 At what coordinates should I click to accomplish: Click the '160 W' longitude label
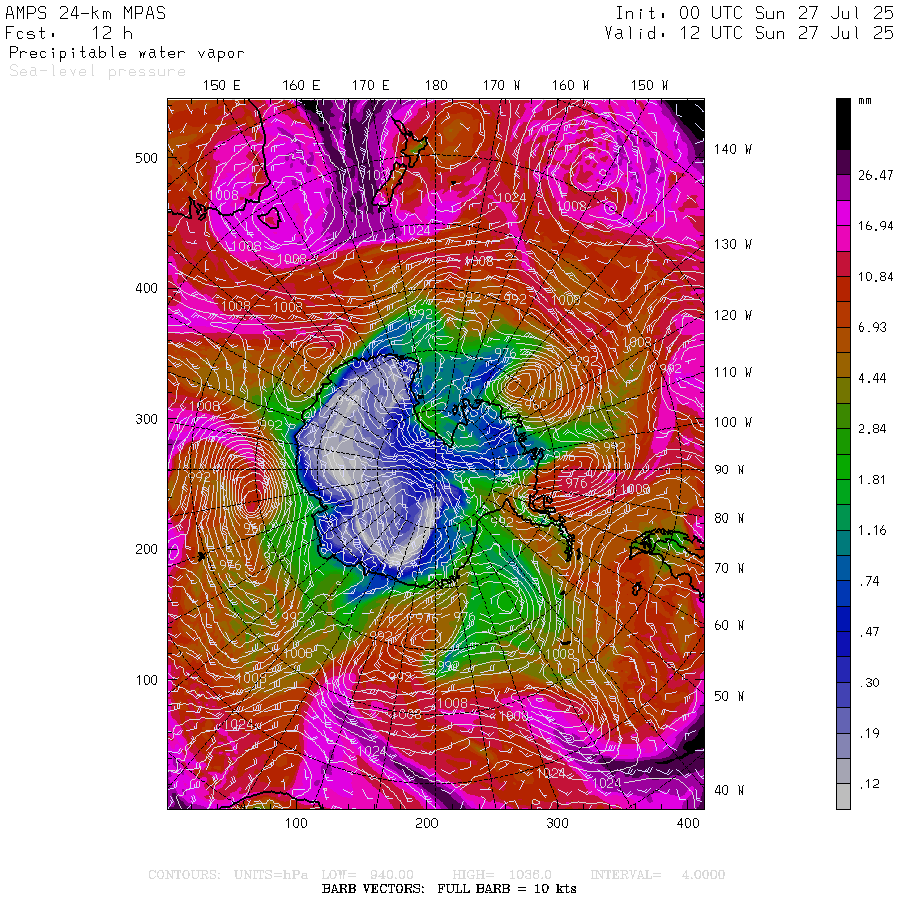(571, 86)
